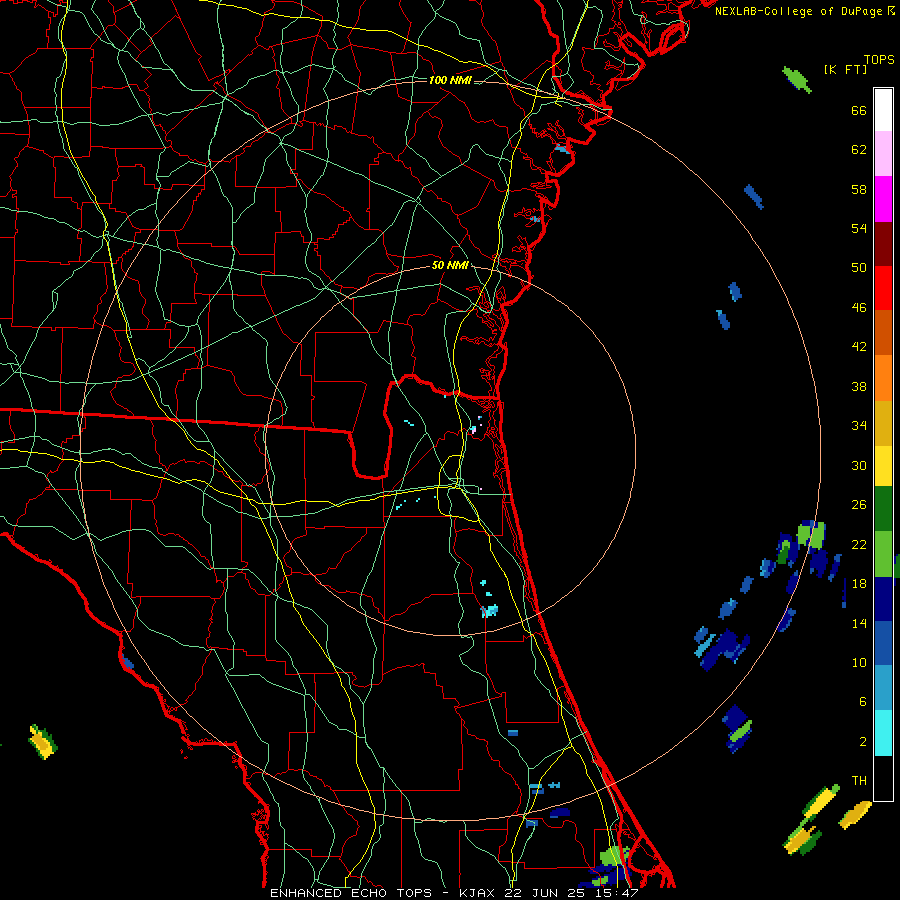
Task: Choose the cyan band in the legend
Action: [883, 733]
